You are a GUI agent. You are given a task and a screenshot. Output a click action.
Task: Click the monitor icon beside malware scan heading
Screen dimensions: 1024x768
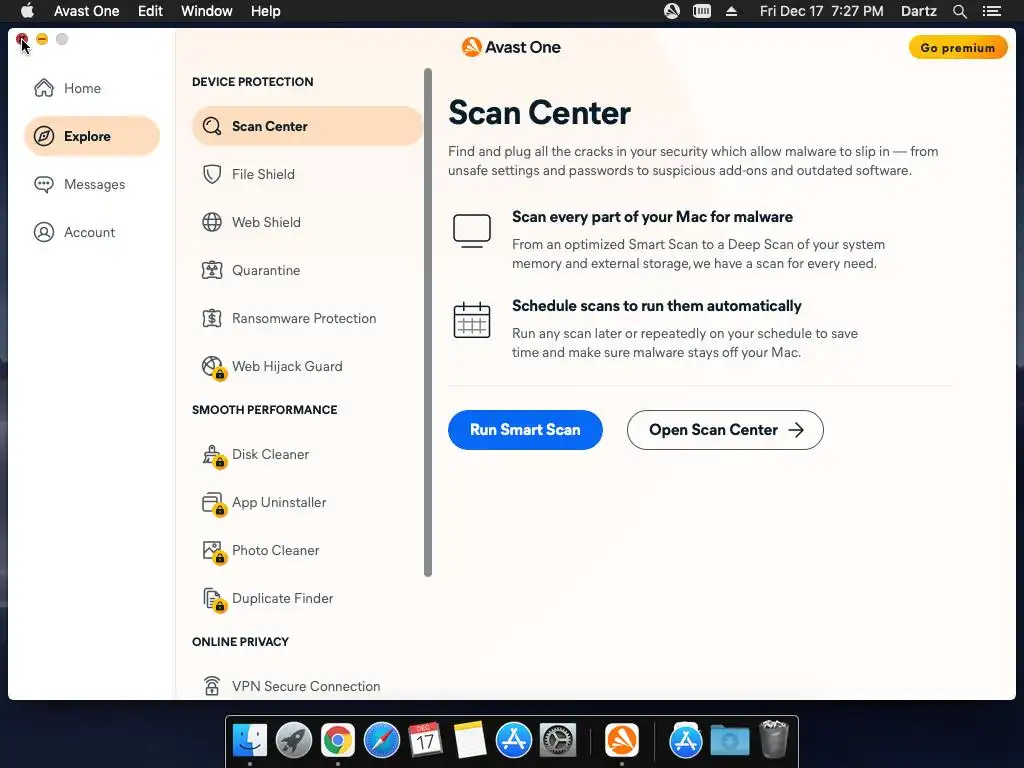click(x=472, y=231)
